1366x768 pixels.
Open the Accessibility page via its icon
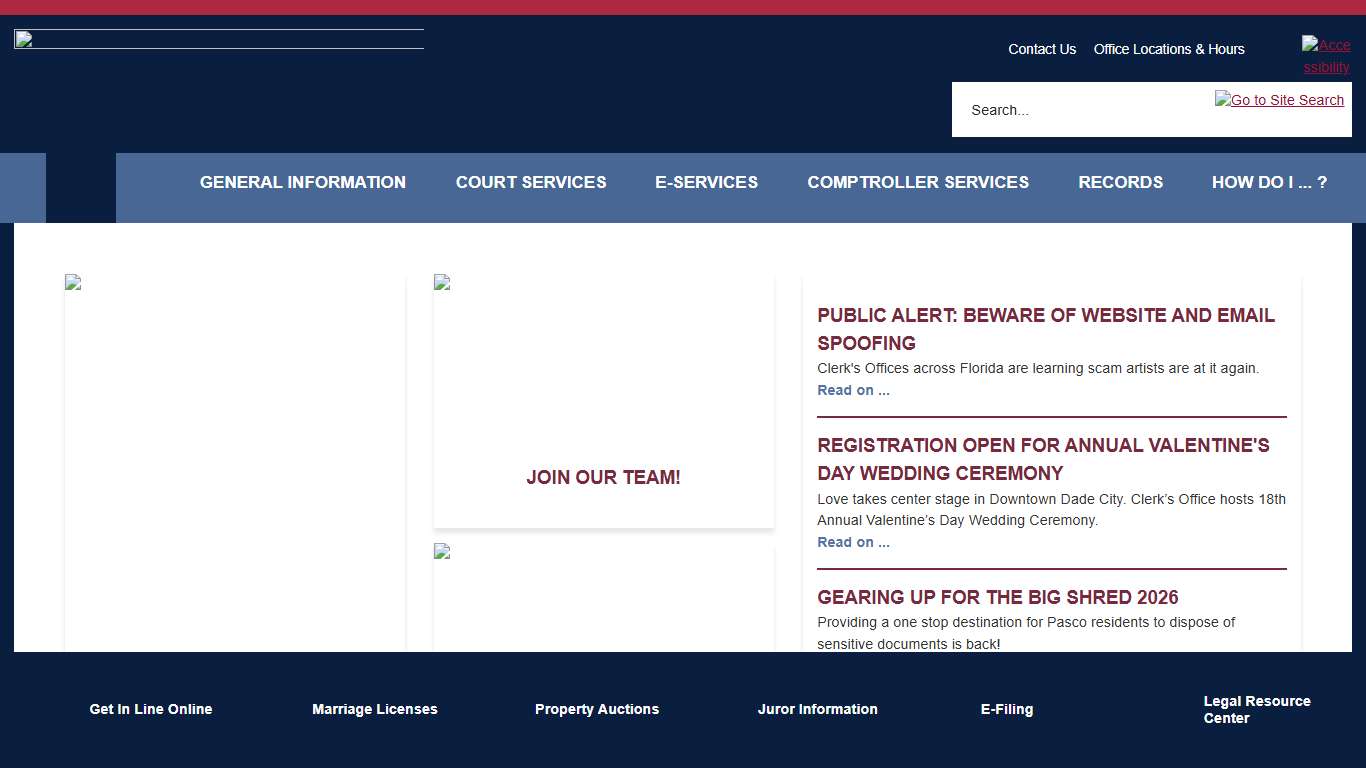pos(1325,55)
